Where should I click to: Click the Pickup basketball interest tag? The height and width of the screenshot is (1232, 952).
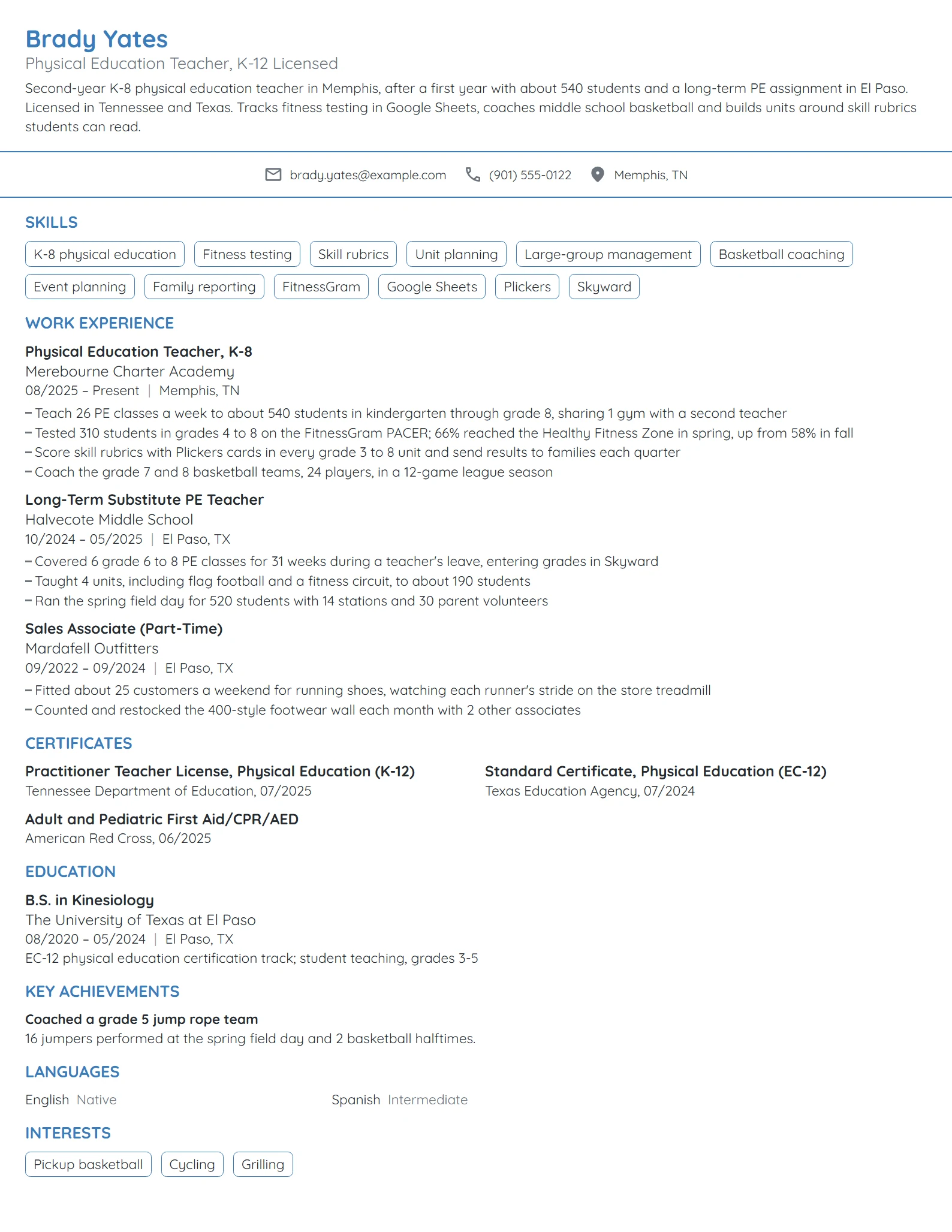tap(88, 1164)
